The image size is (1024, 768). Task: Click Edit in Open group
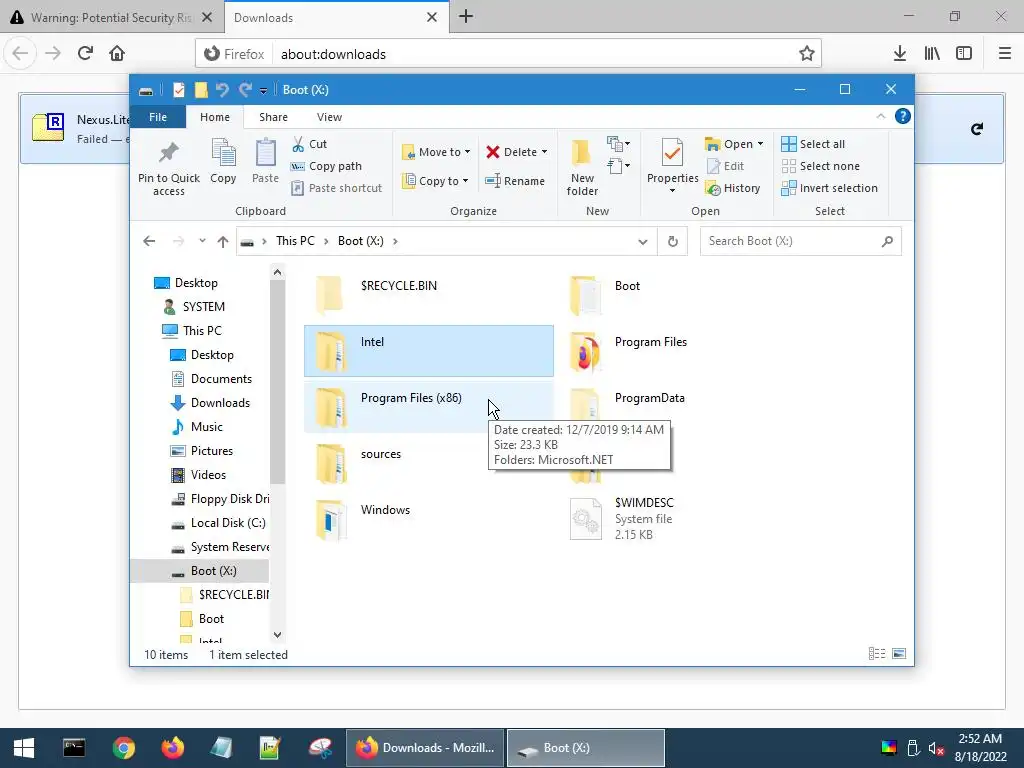(x=726, y=167)
